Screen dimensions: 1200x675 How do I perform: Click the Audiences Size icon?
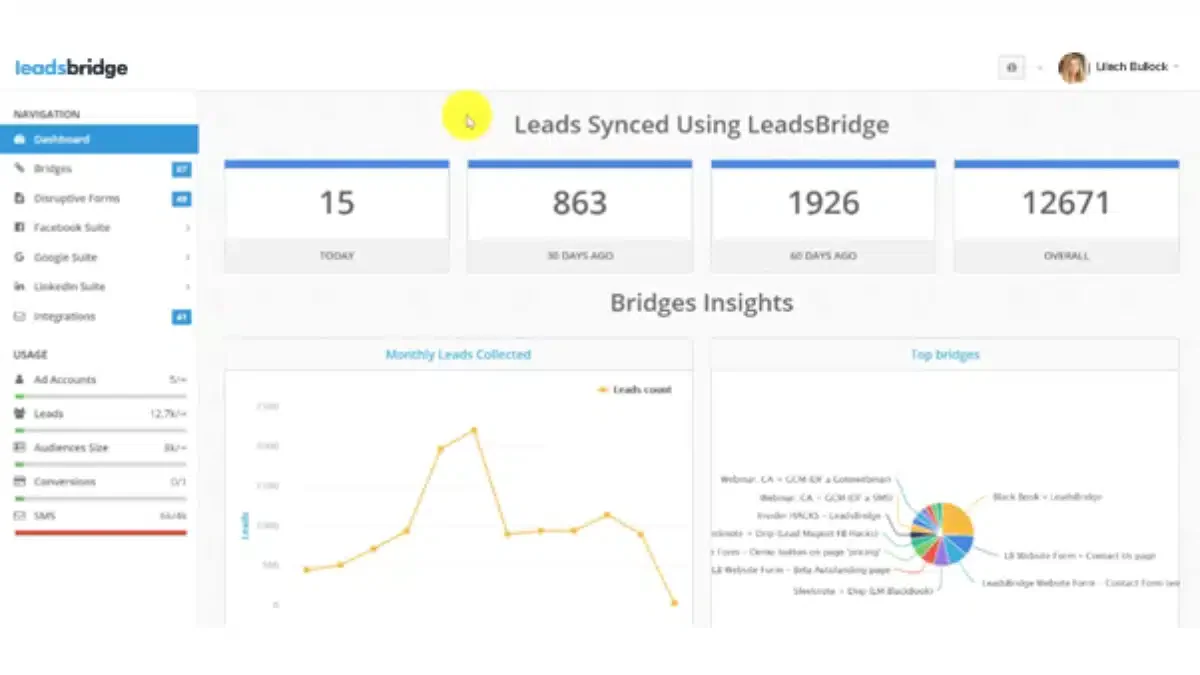pyautogui.click(x=19, y=447)
